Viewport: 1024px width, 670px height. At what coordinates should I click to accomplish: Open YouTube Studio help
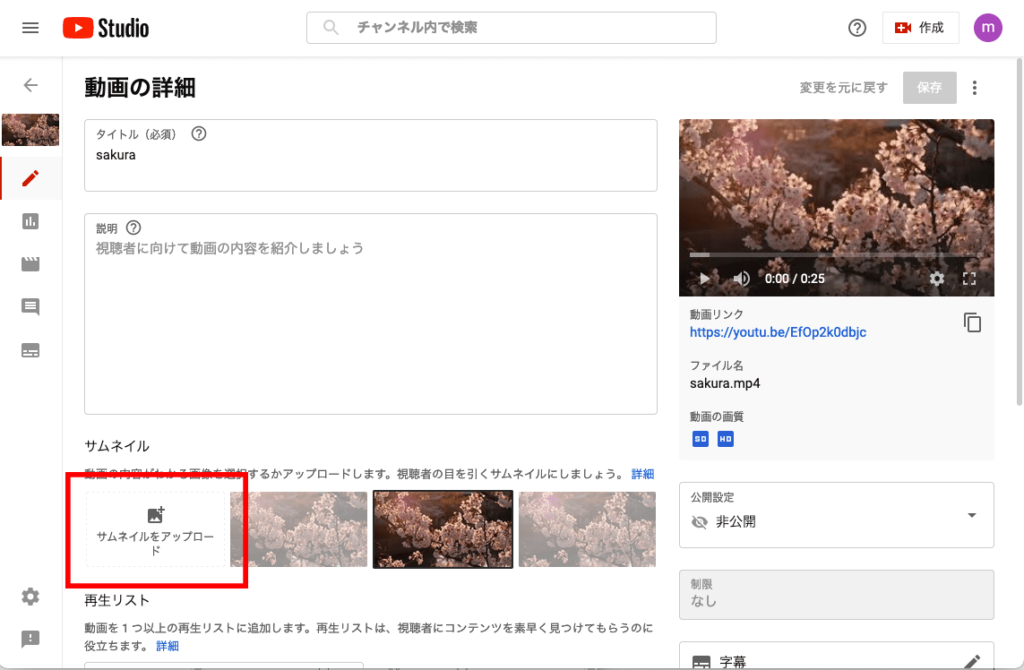click(857, 27)
